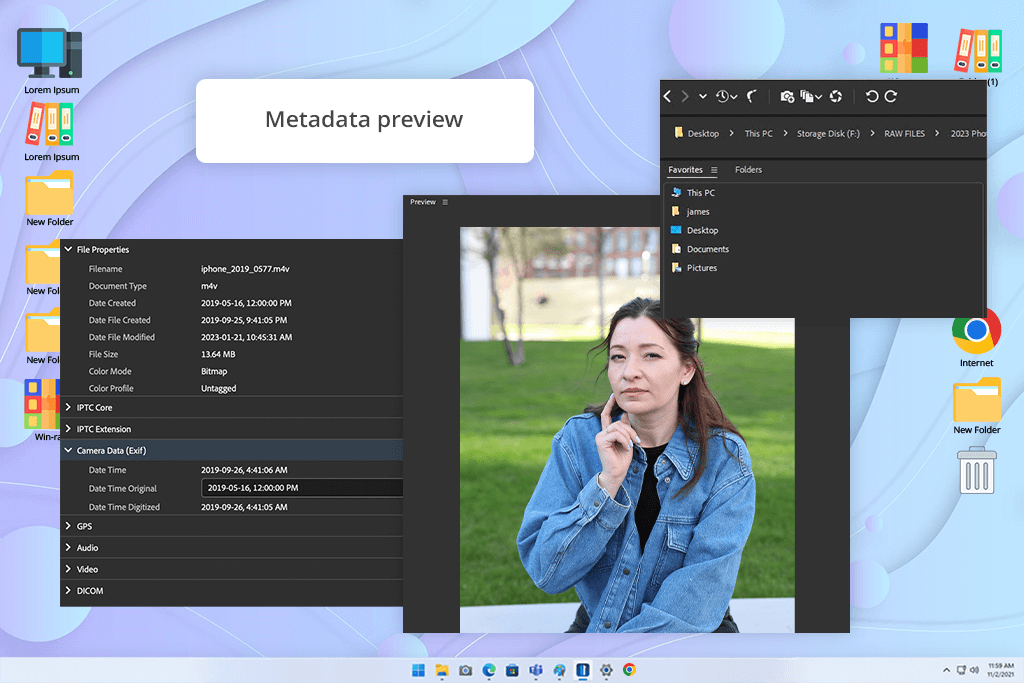
Task: Click the network icon in the system tray
Action: [961, 670]
